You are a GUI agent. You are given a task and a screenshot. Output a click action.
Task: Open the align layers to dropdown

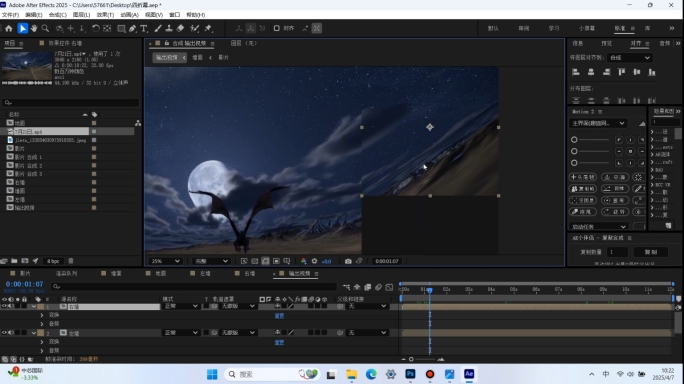(630, 58)
